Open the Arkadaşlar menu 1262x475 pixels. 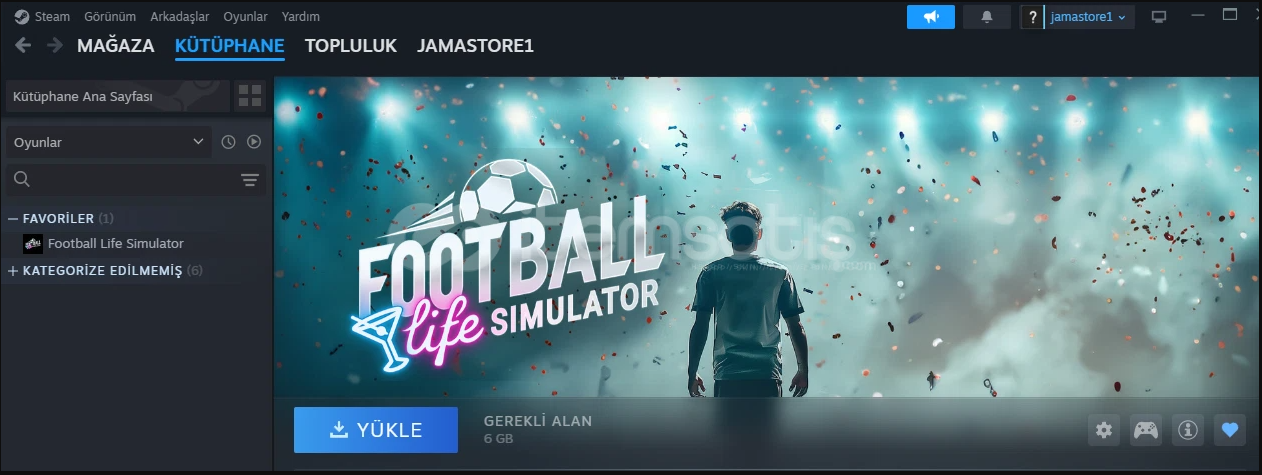[180, 17]
